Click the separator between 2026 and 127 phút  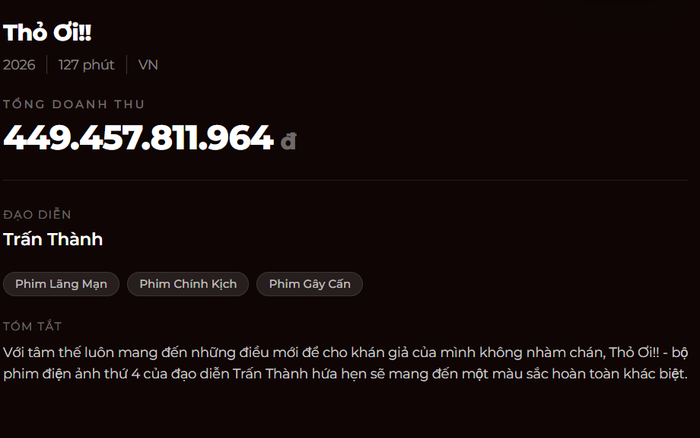pos(47,65)
